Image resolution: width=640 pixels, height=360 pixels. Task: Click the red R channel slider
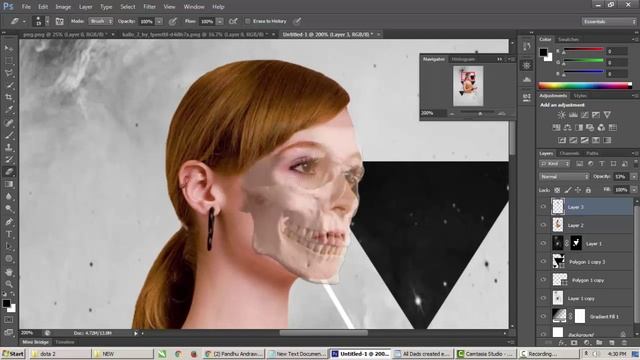click(x=583, y=50)
